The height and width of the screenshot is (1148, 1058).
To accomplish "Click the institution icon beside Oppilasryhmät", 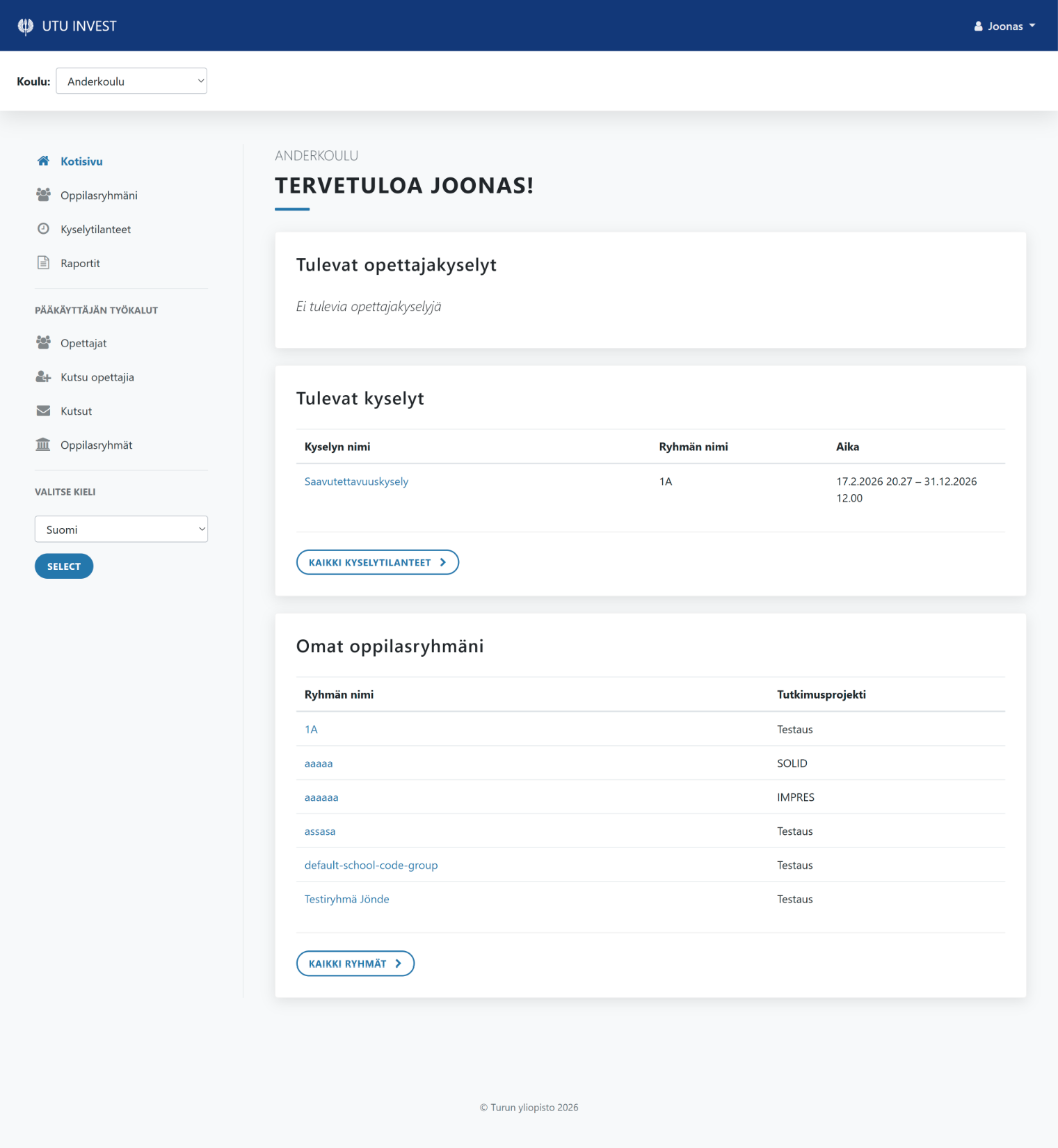I will [x=43, y=445].
